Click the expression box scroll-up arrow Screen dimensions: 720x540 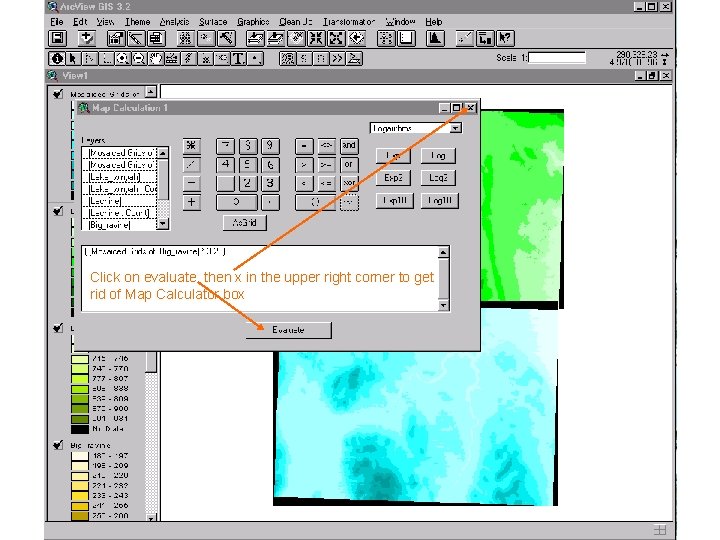coord(443,252)
